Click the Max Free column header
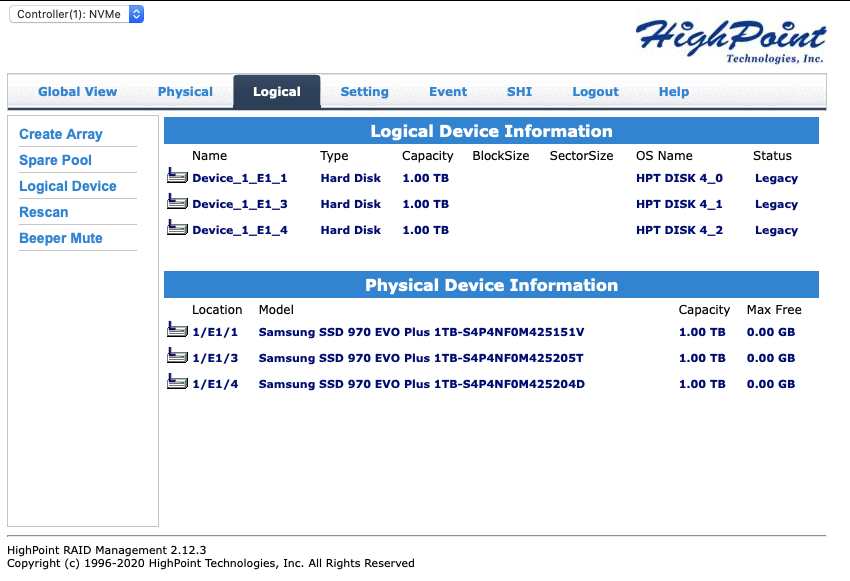Screen dimensions: 850x581 774,310
